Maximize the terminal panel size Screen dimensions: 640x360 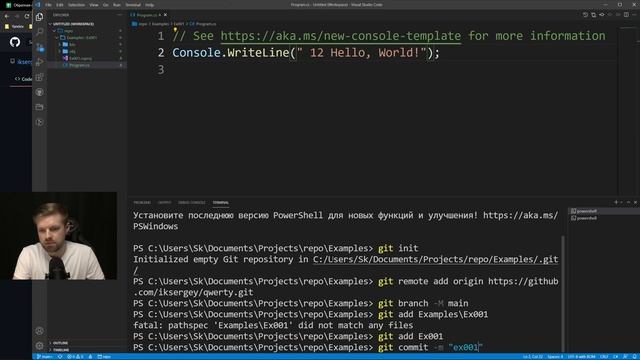pos(629,202)
